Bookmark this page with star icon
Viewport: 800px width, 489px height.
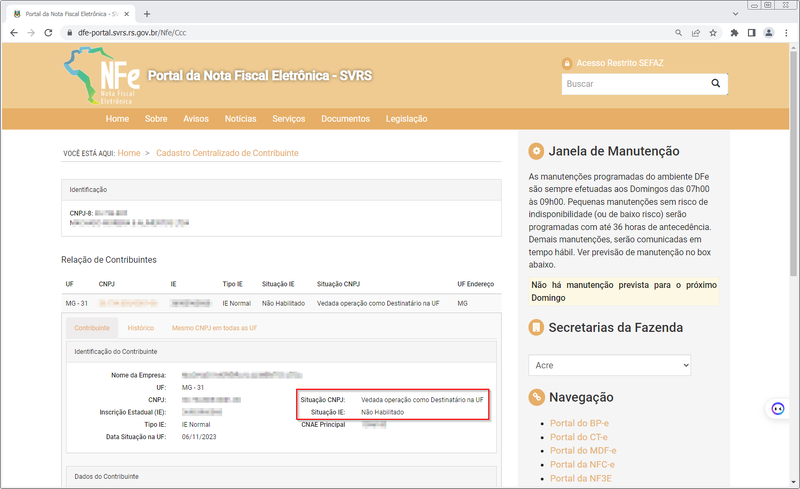click(713, 33)
